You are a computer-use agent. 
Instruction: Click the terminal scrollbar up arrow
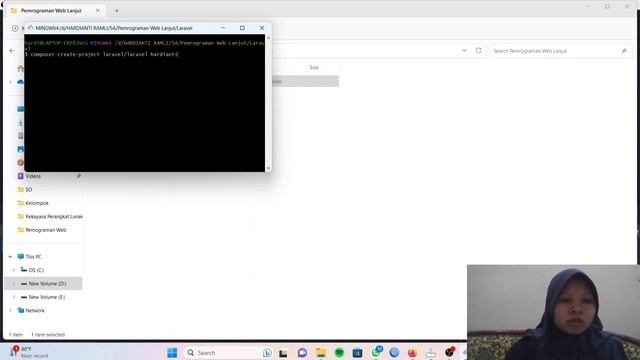[x=268, y=38]
